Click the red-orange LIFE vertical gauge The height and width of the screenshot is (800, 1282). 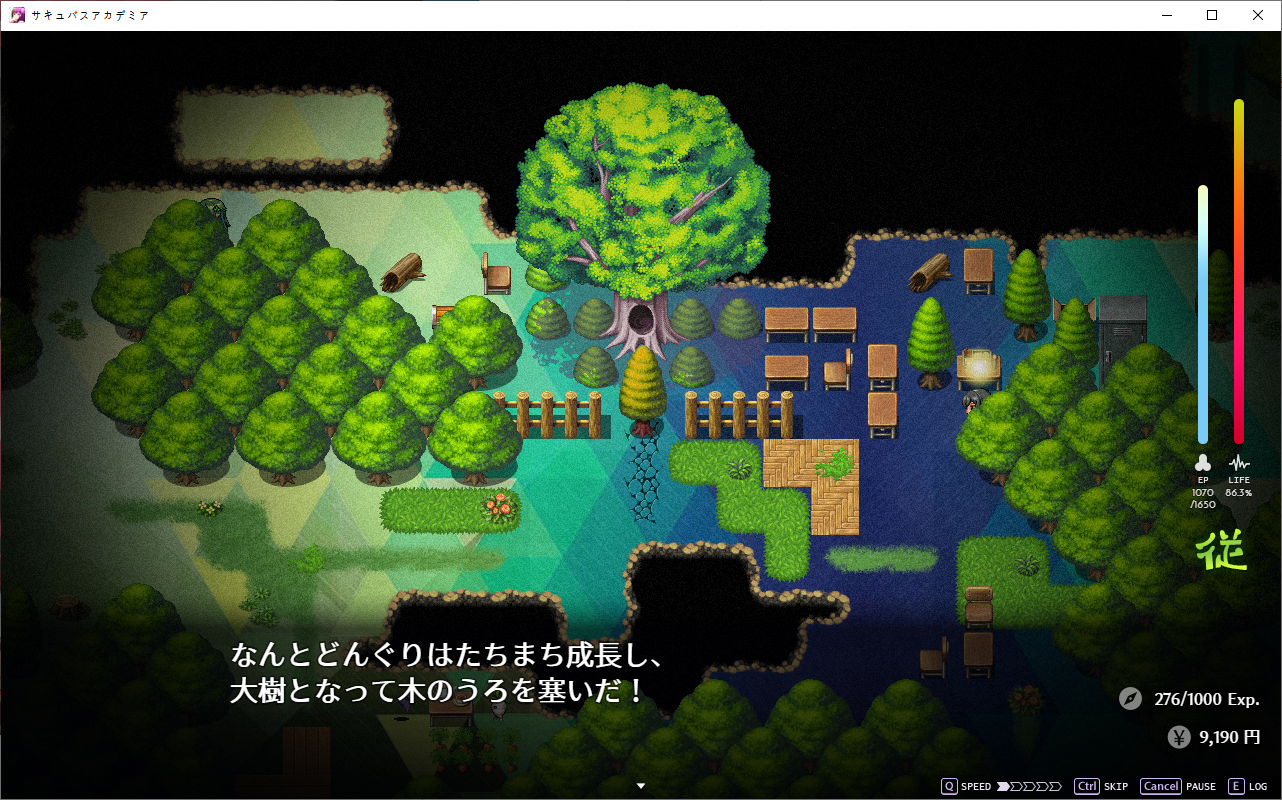coord(1239,271)
